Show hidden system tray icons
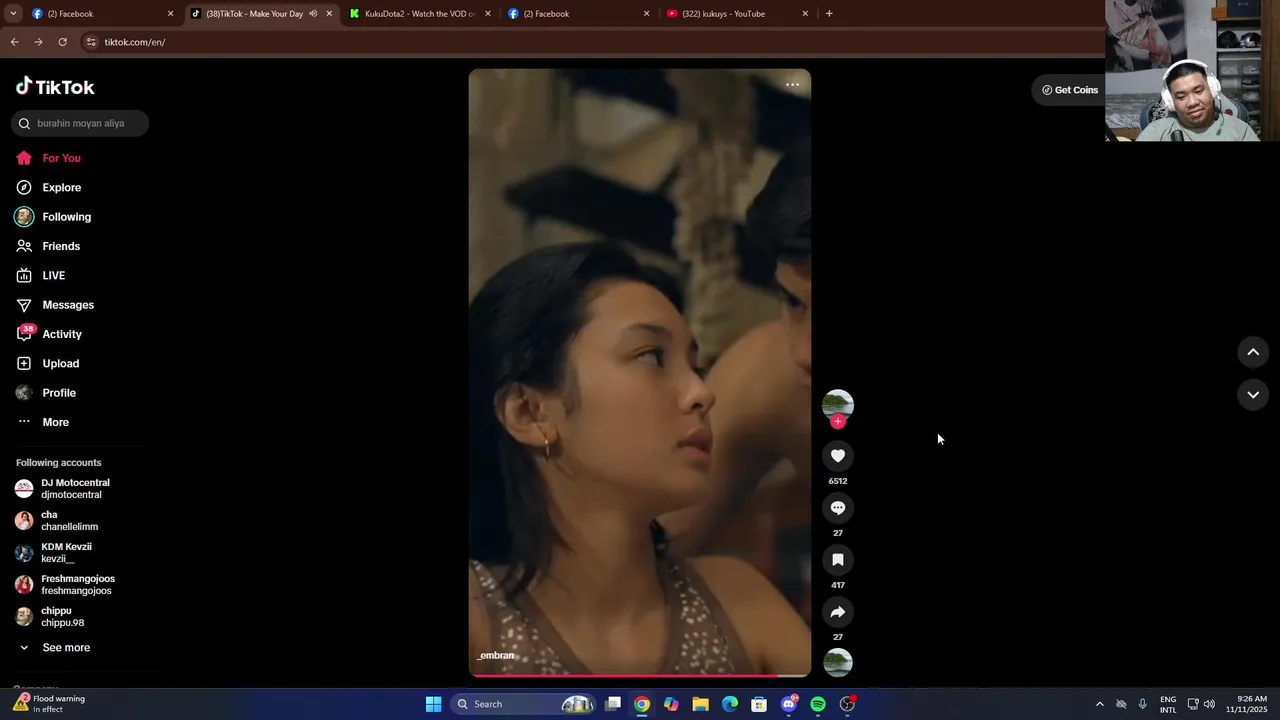 pos(1099,704)
